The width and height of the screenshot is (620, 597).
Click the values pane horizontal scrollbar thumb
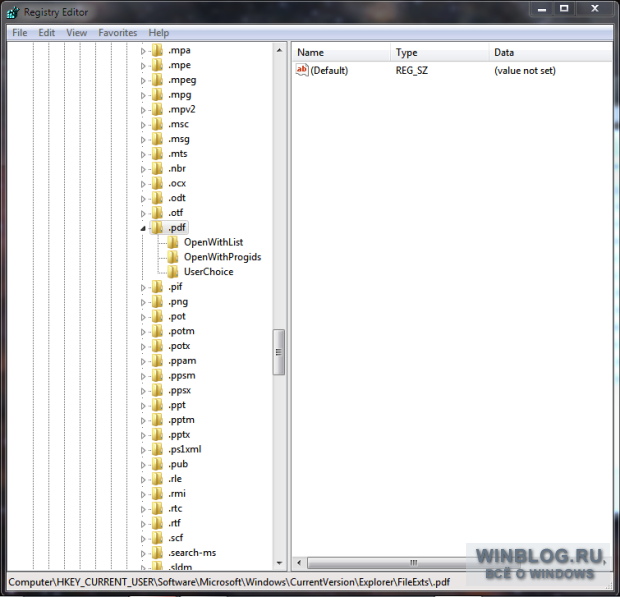tap(413, 563)
